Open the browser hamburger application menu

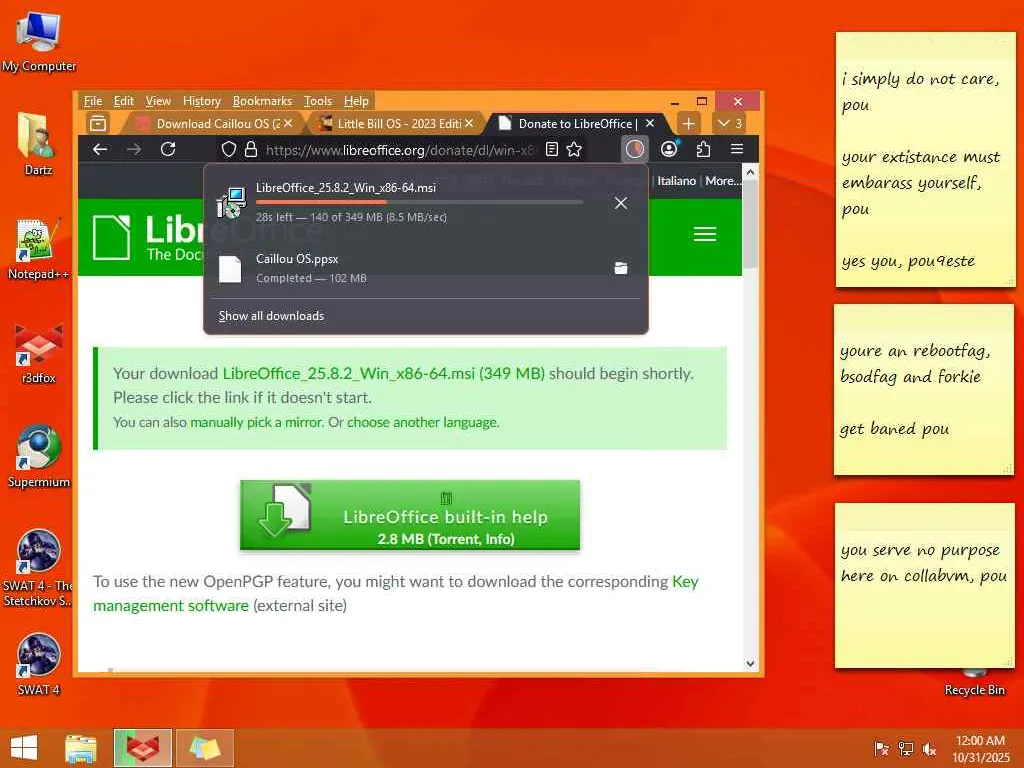pyautogui.click(x=737, y=149)
